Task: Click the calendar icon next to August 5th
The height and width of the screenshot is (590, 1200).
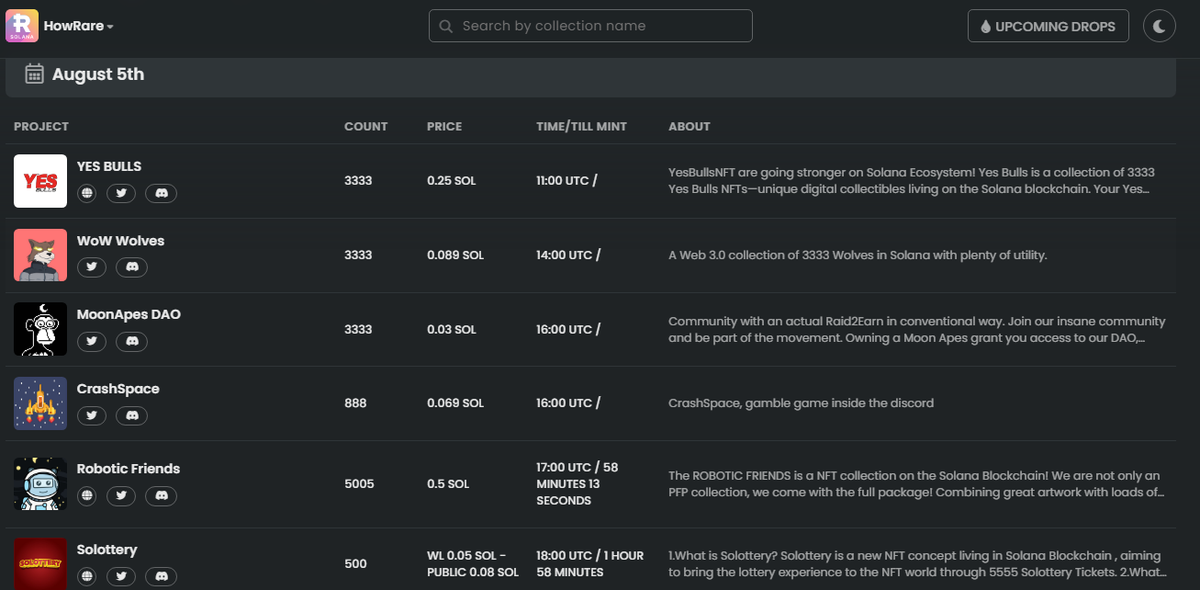Action: coord(34,73)
